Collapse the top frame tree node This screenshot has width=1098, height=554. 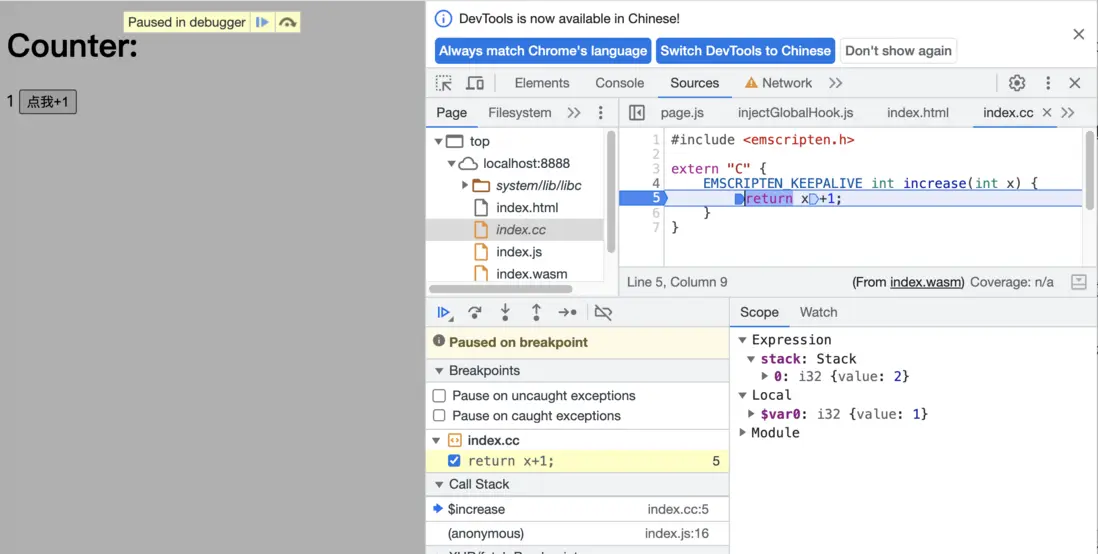pos(438,141)
